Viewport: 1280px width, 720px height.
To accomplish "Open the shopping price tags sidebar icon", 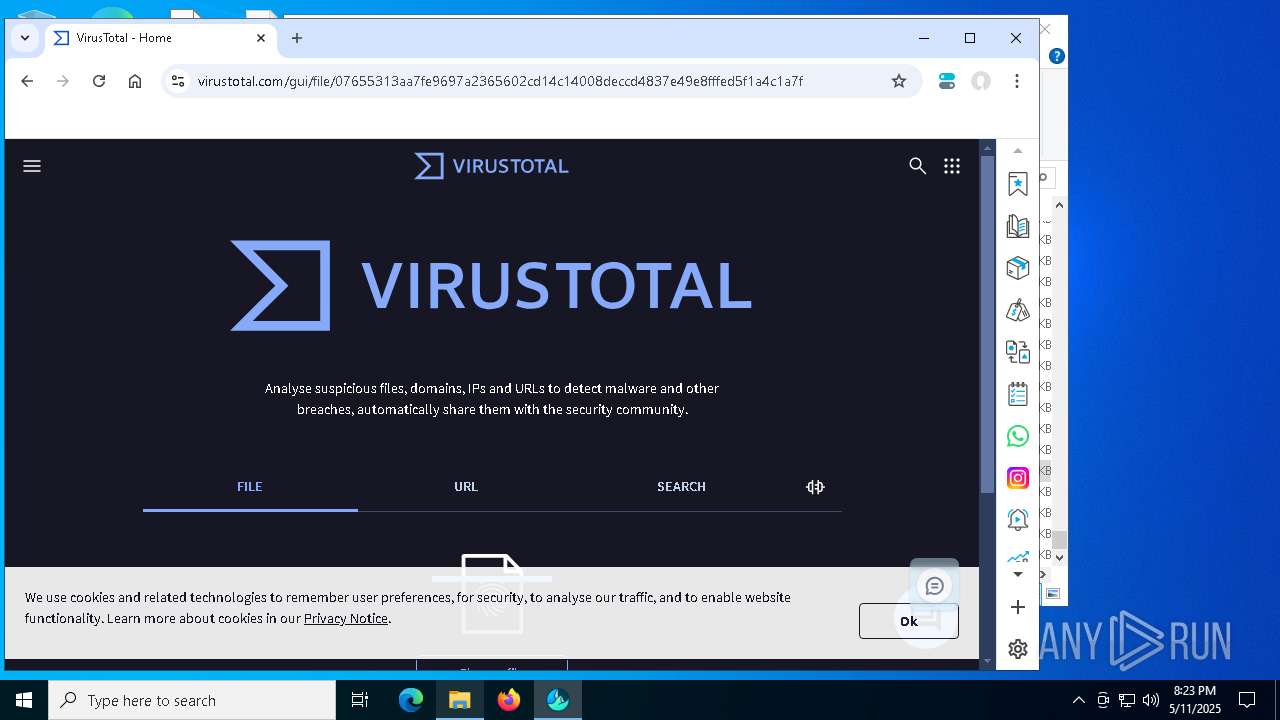I will coord(1018,311).
